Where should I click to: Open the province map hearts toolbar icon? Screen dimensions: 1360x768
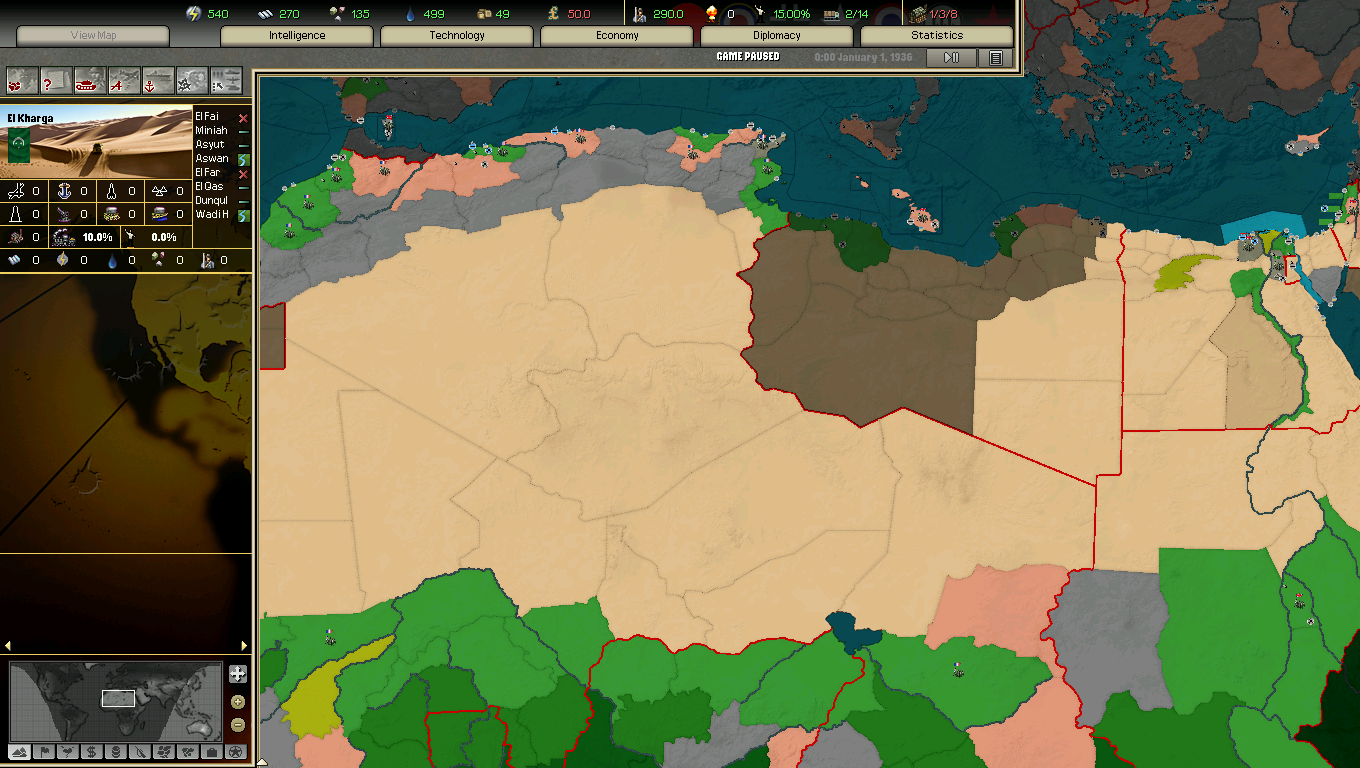click(x=22, y=80)
